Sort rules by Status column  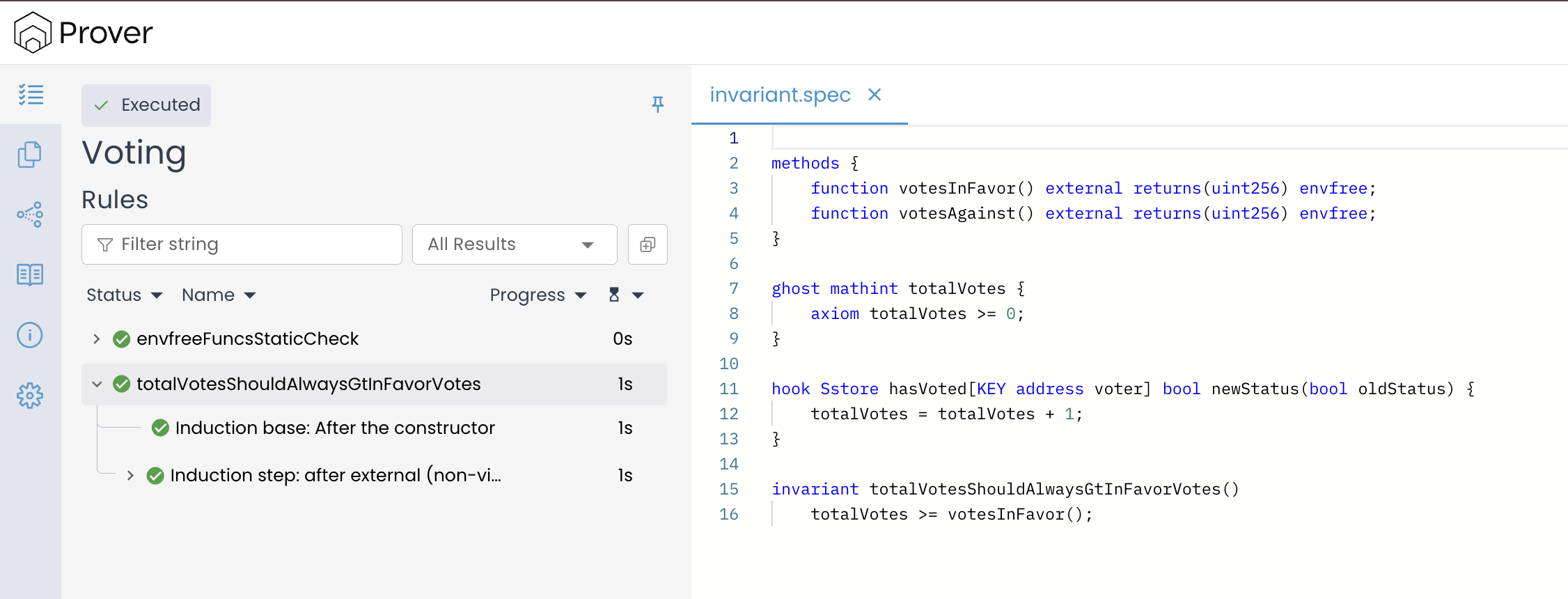point(124,295)
